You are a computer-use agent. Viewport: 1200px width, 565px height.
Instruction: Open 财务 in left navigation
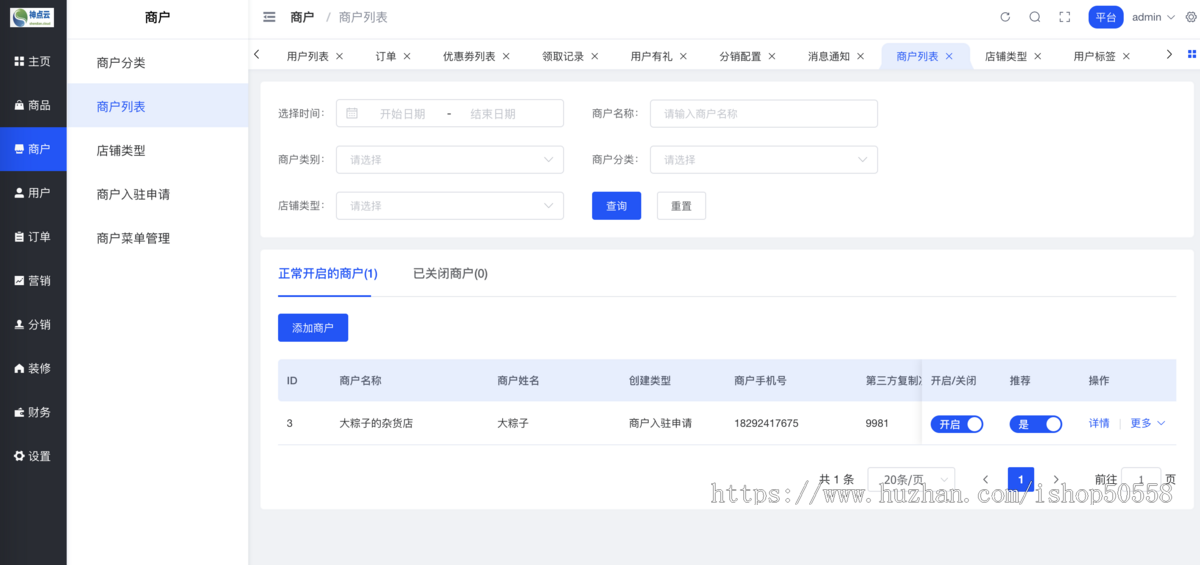[33, 412]
